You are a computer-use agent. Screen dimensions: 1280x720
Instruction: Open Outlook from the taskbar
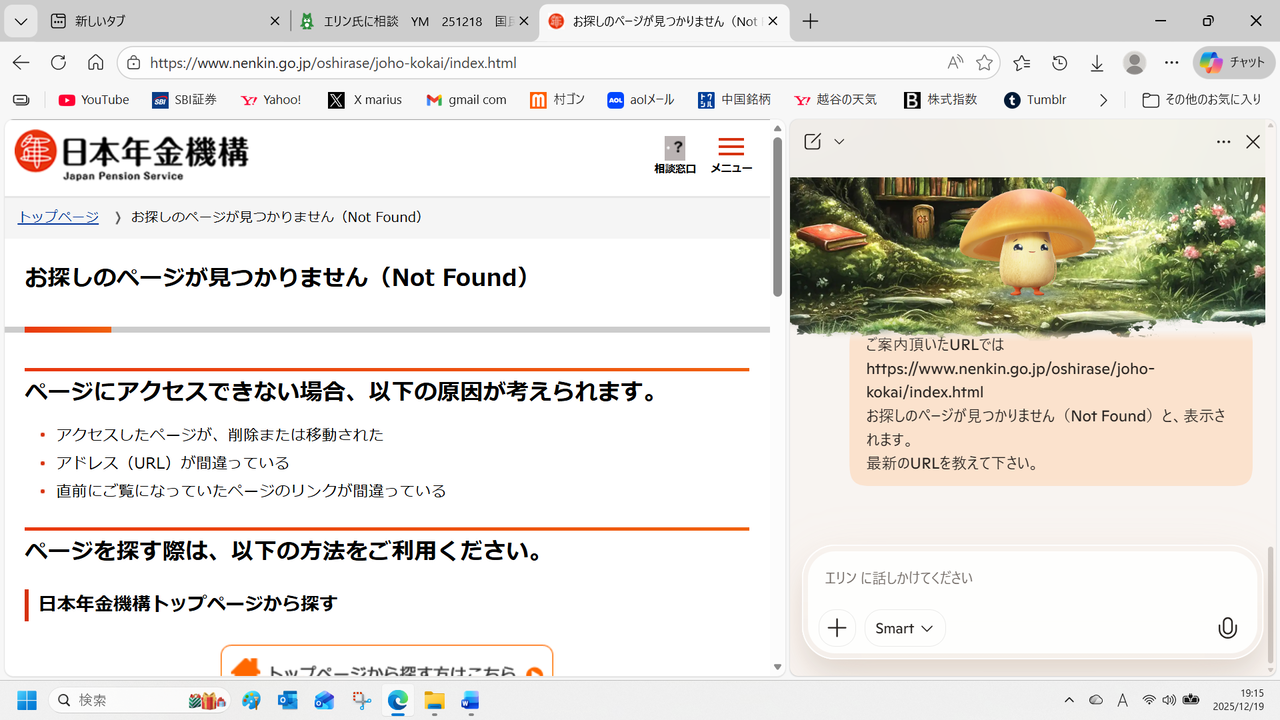(288, 700)
